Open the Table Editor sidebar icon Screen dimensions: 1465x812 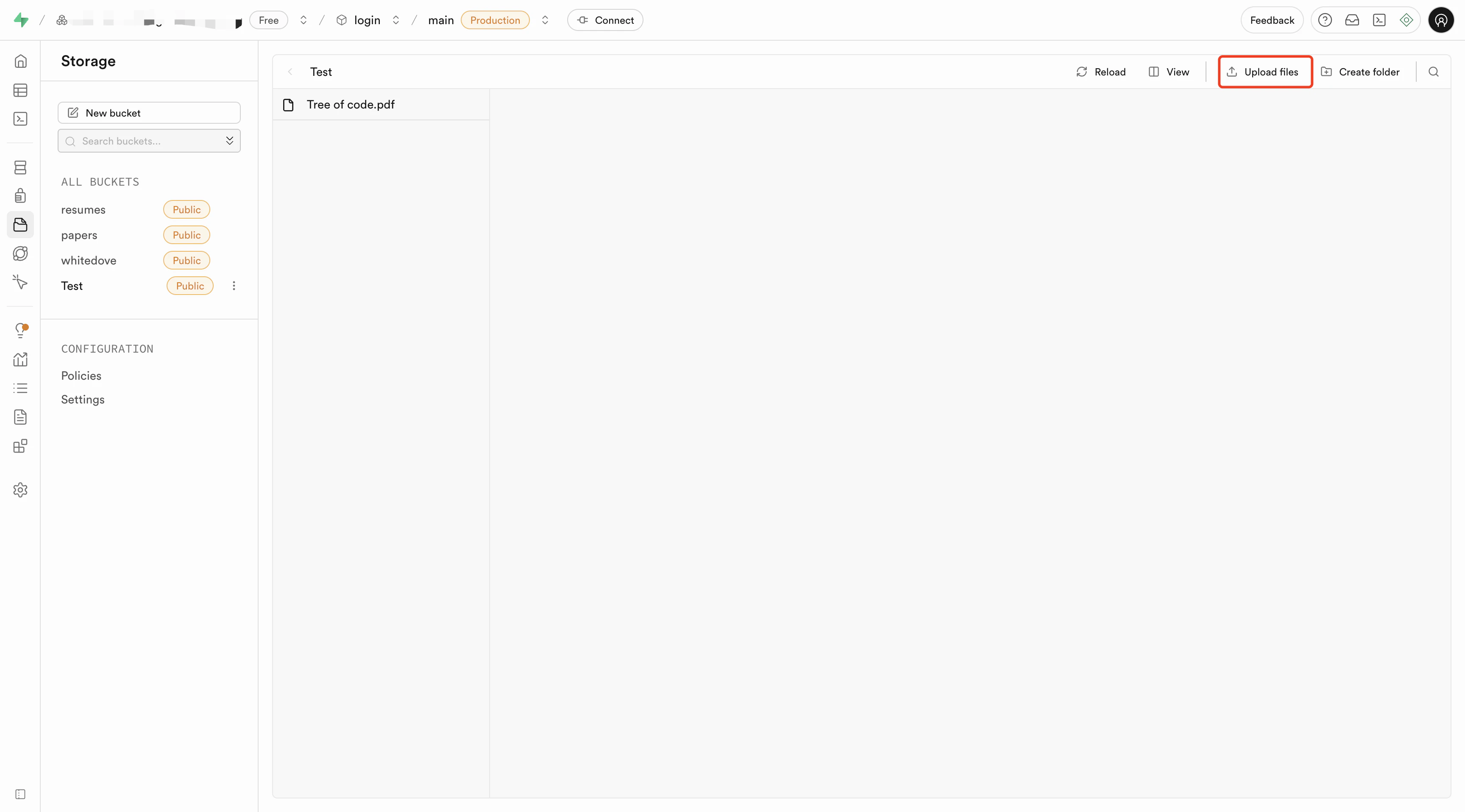click(20, 90)
